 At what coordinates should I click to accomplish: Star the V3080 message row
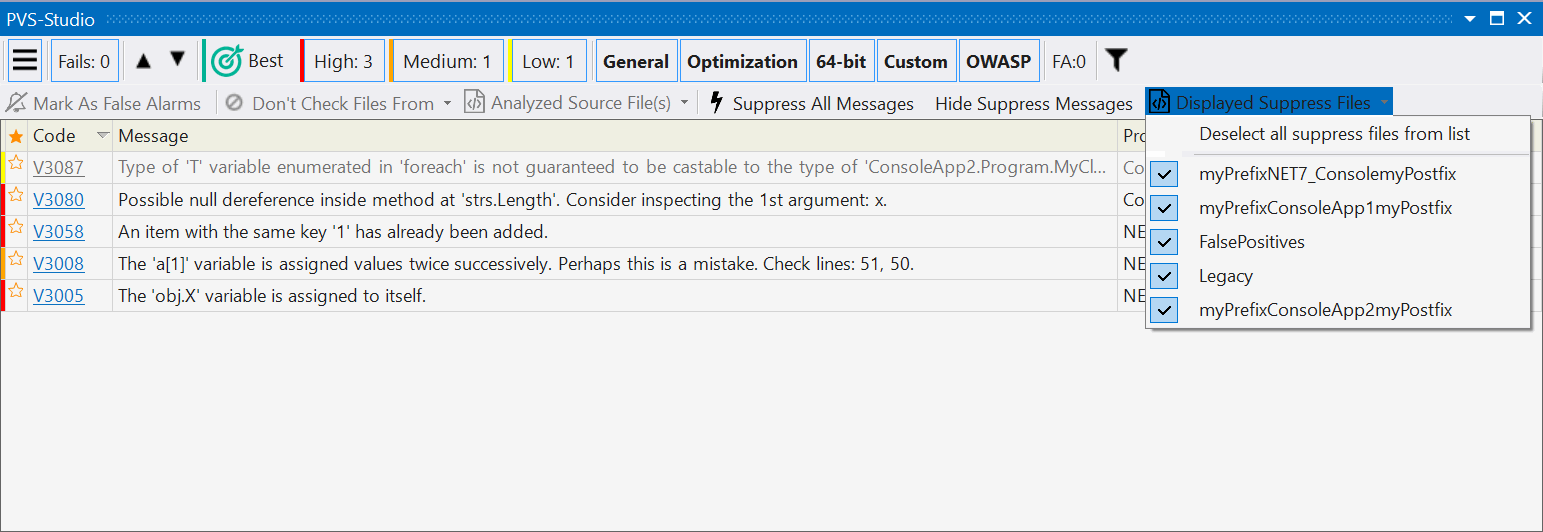[16, 199]
